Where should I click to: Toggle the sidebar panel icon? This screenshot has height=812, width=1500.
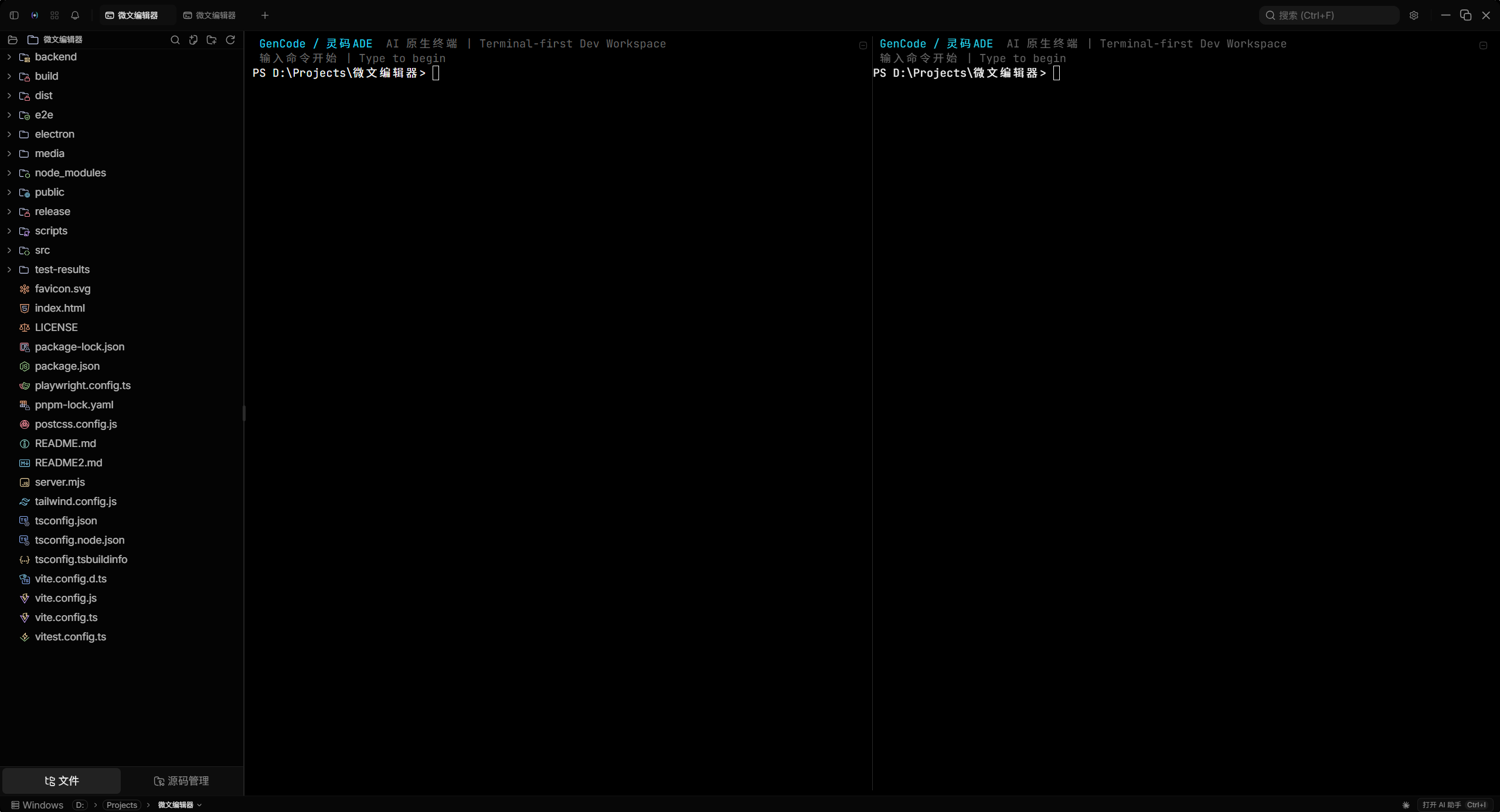14,15
